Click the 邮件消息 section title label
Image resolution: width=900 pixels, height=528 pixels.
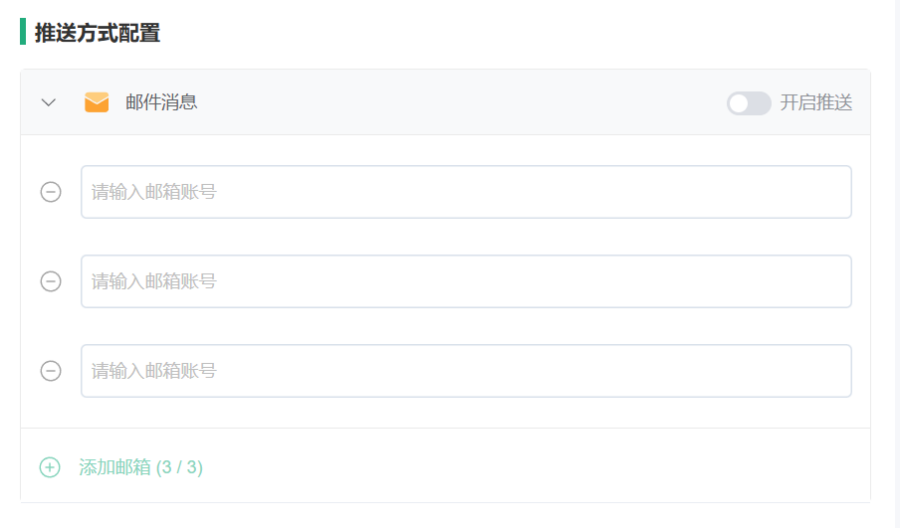161,102
